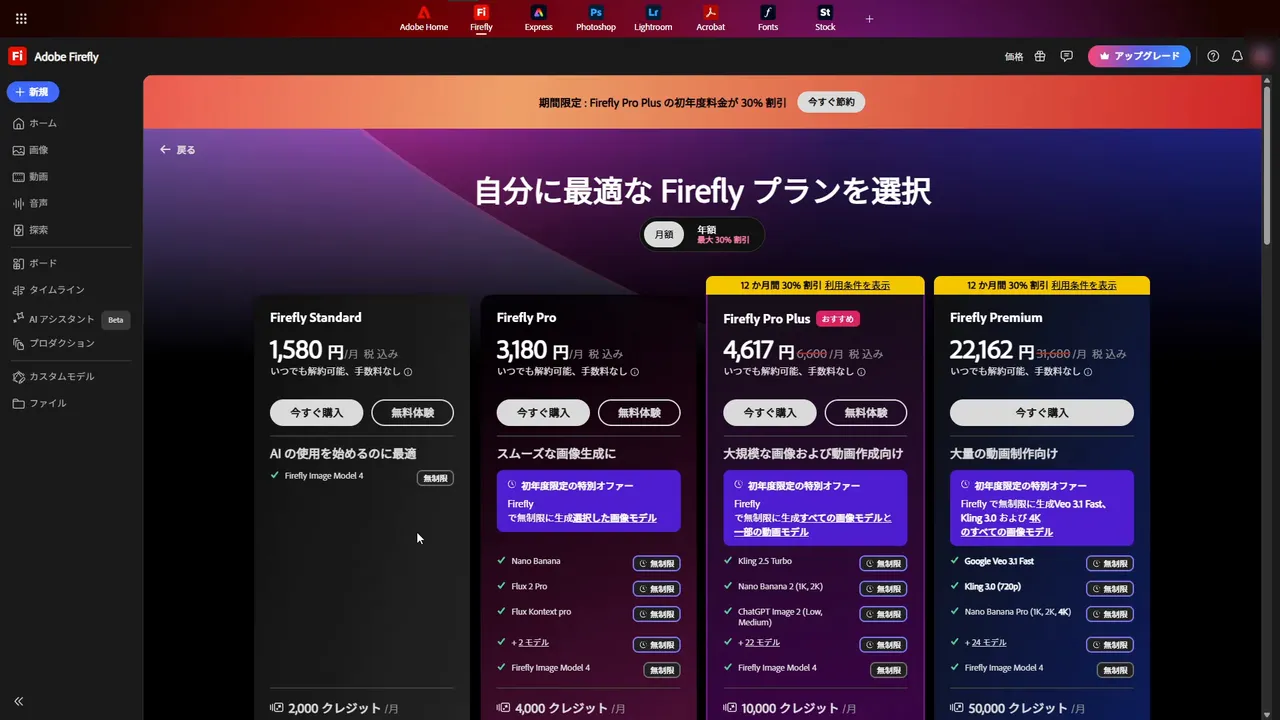The height and width of the screenshot is (720, 1280).
Task: Click '50,000 クレジット' text in Premium
Action: tap(1018, 708)
